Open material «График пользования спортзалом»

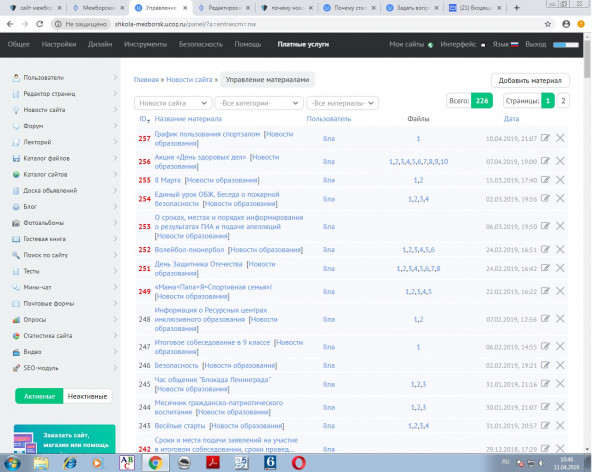[x=207, y=134]
